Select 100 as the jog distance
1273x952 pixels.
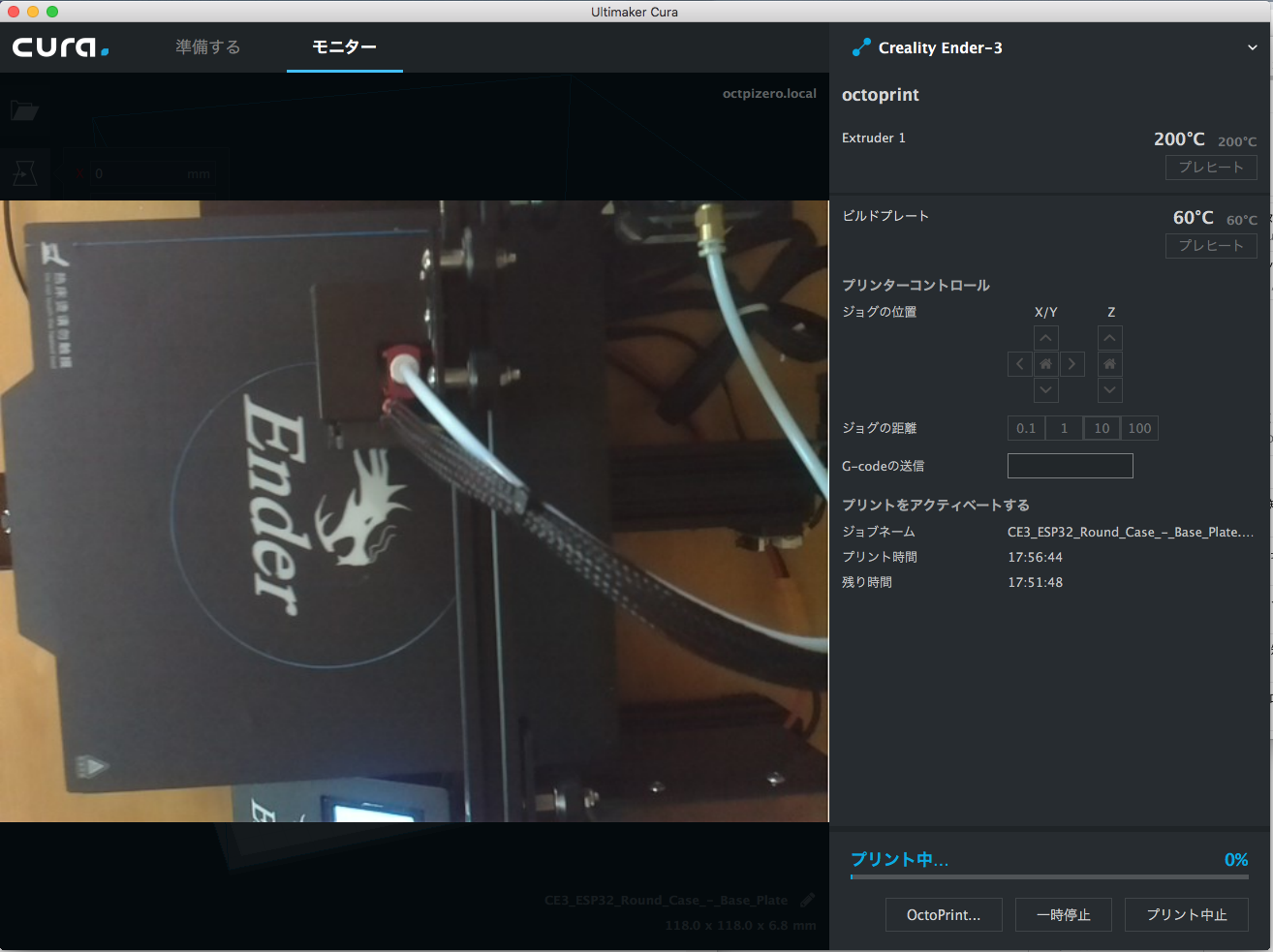click(x=1138, y=427)
